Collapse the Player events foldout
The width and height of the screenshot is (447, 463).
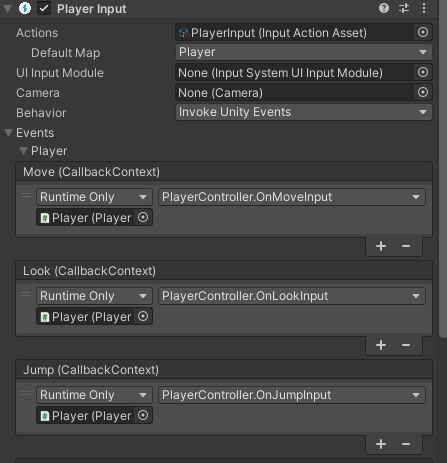[23, 151]
